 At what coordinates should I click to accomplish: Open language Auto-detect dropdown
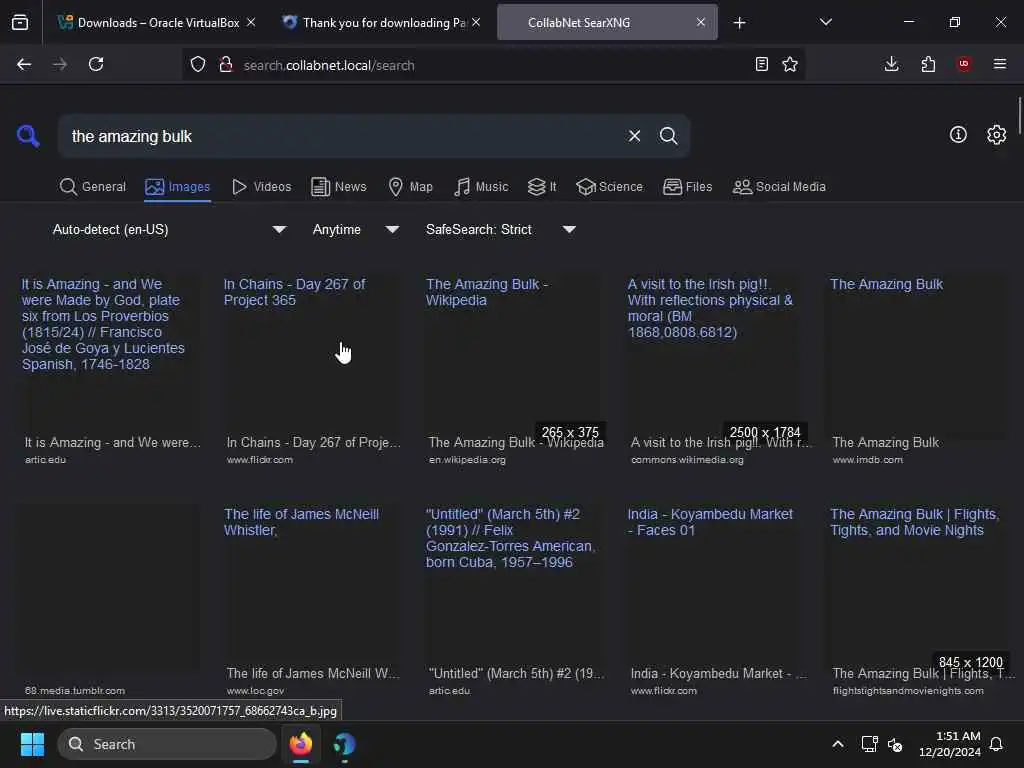(169, 229)
